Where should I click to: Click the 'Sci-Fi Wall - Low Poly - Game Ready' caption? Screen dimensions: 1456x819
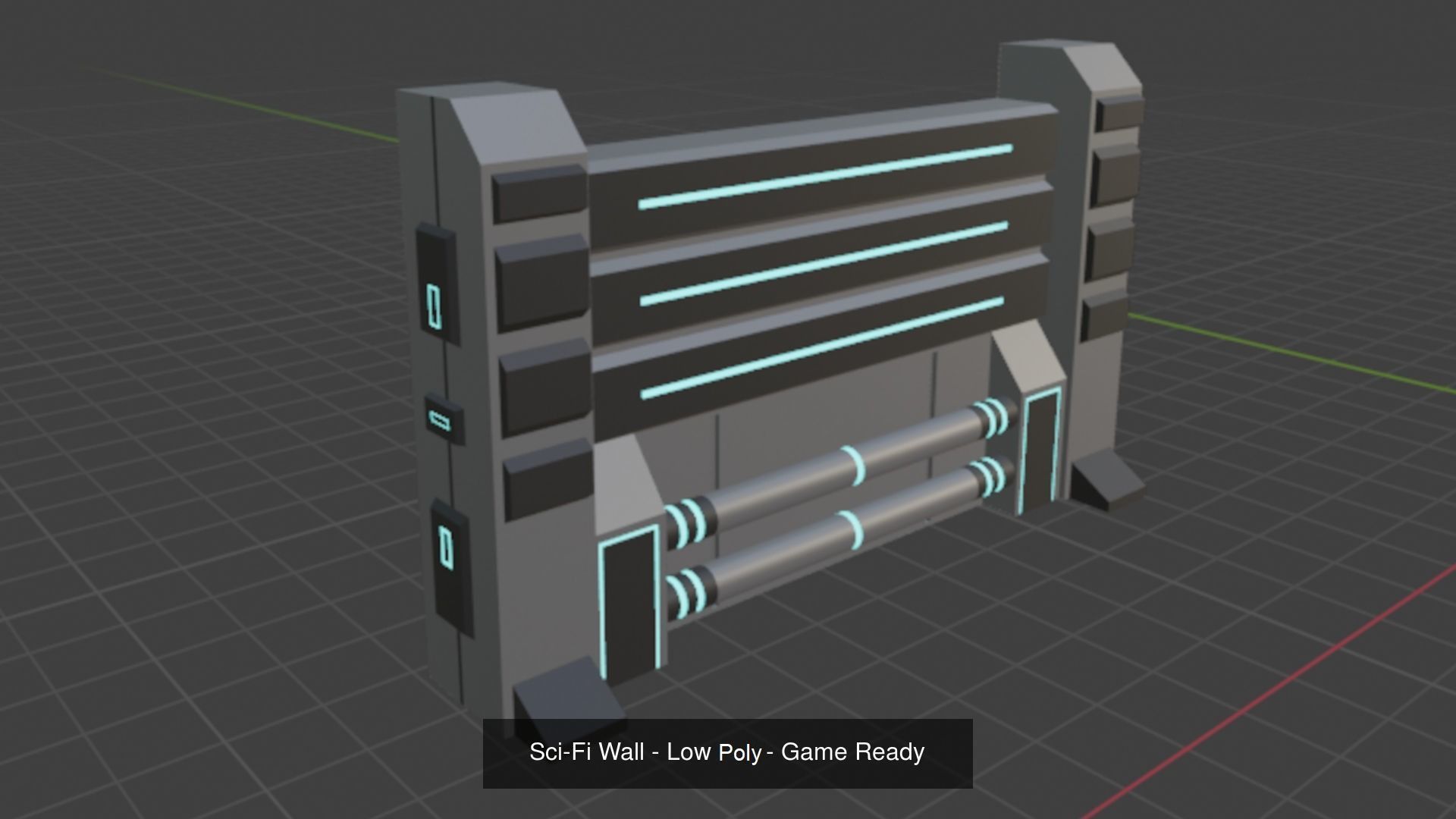coord(727,752)
